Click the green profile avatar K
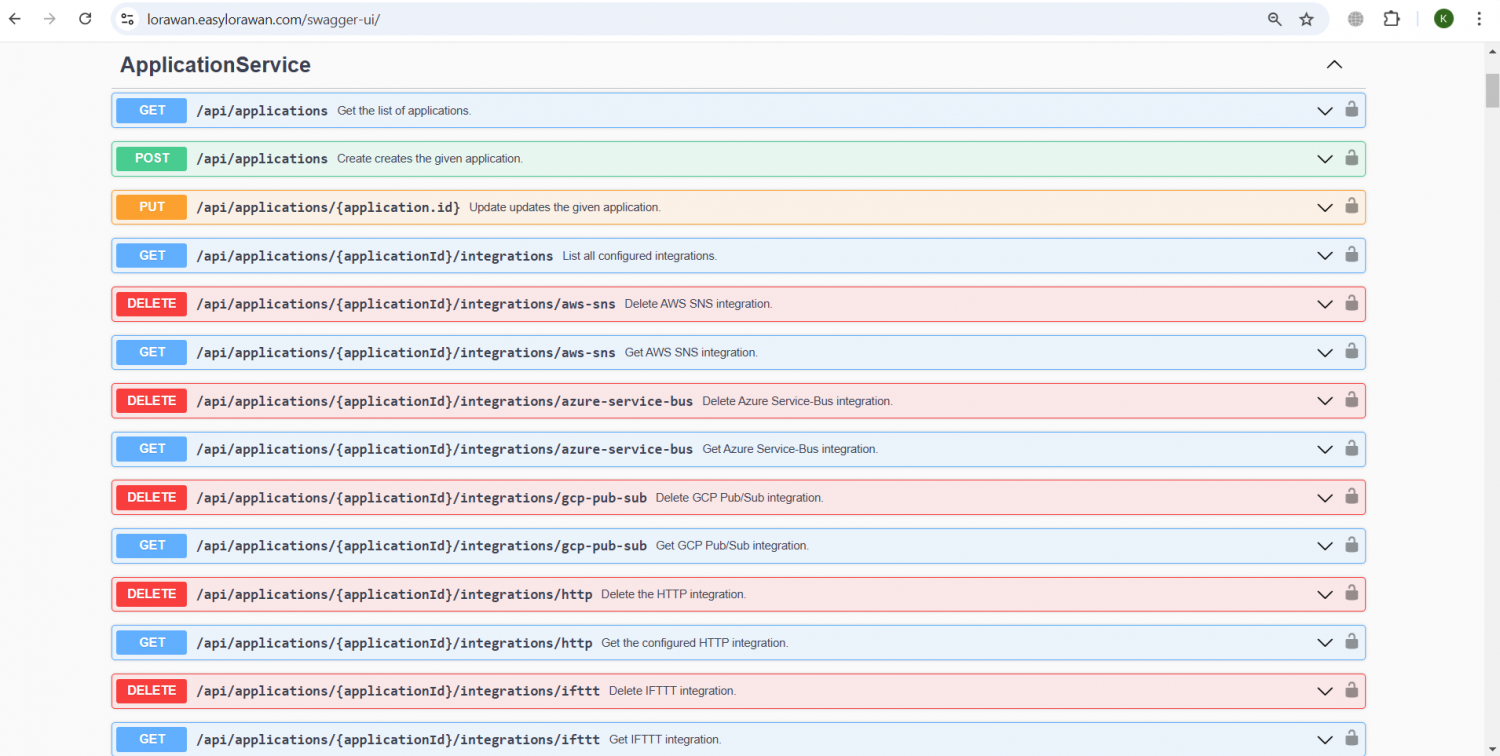Screen dimensions: 1500x756 click(x=1443, y=19)
